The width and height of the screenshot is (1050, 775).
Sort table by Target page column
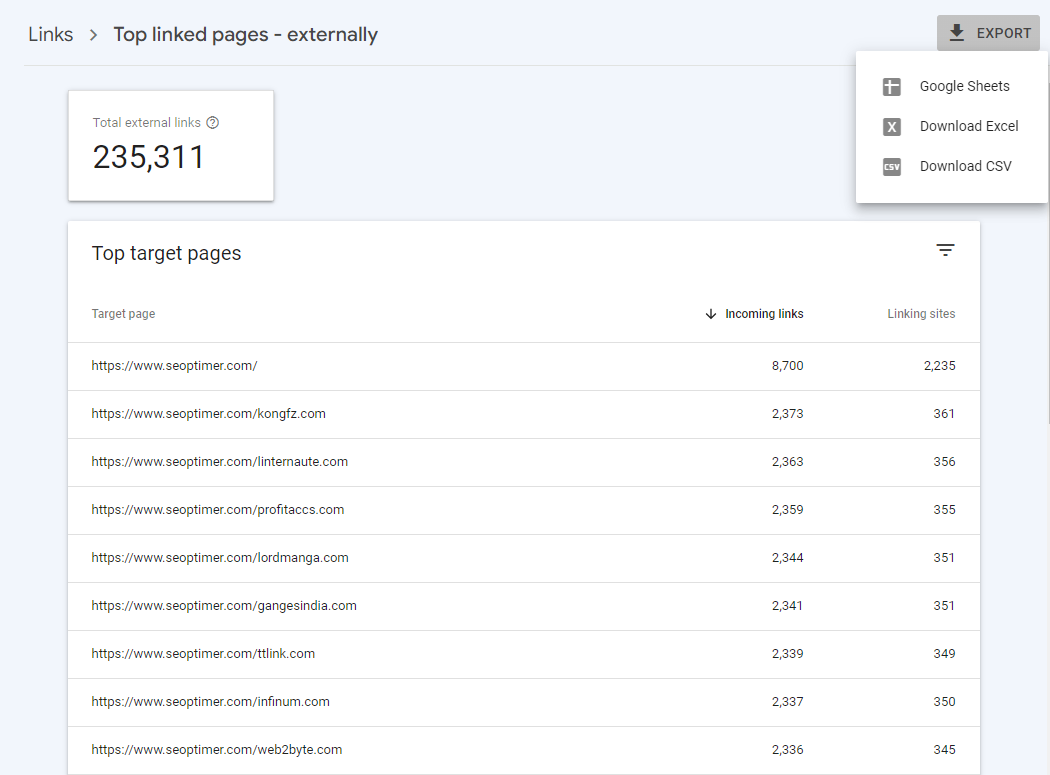[123, 314]
